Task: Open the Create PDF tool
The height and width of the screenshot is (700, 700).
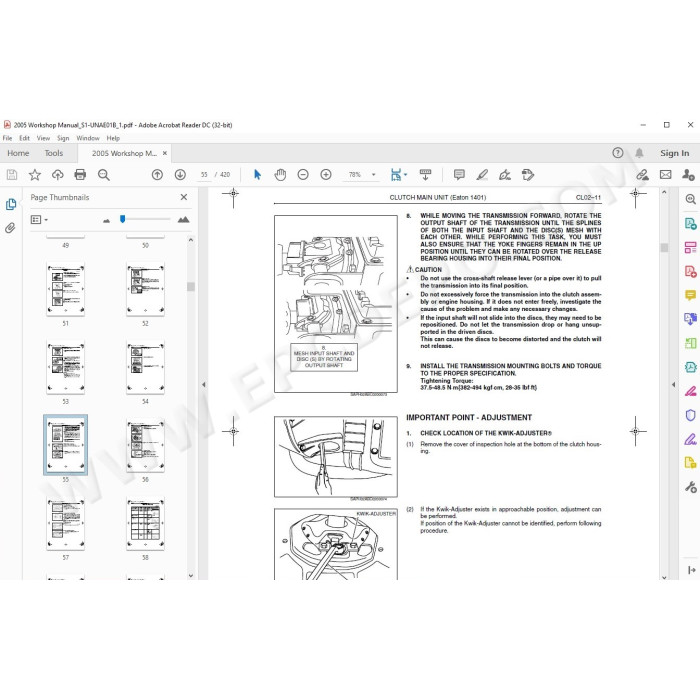Action: [x=691, y=271]
